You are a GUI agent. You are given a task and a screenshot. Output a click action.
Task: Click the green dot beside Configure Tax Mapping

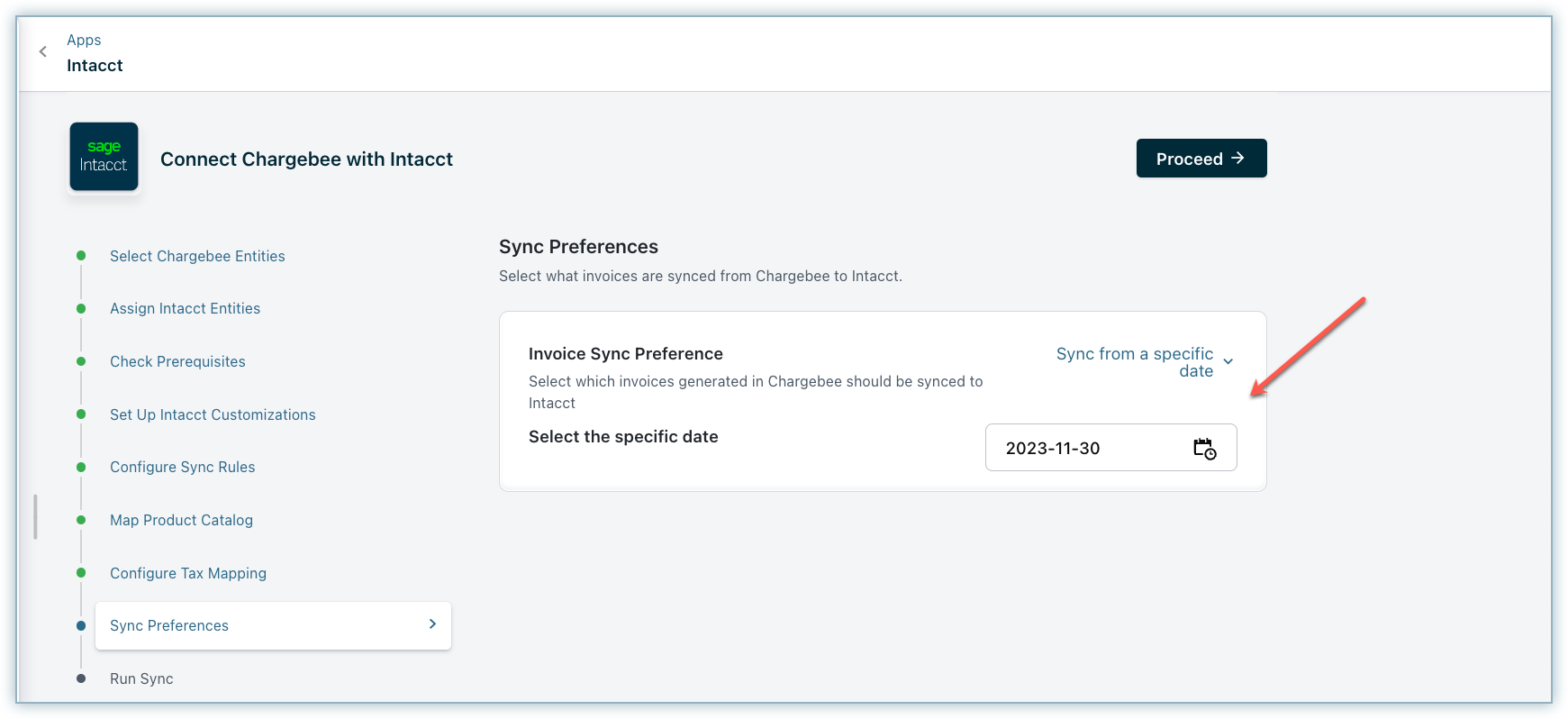(x=81, y=573)
